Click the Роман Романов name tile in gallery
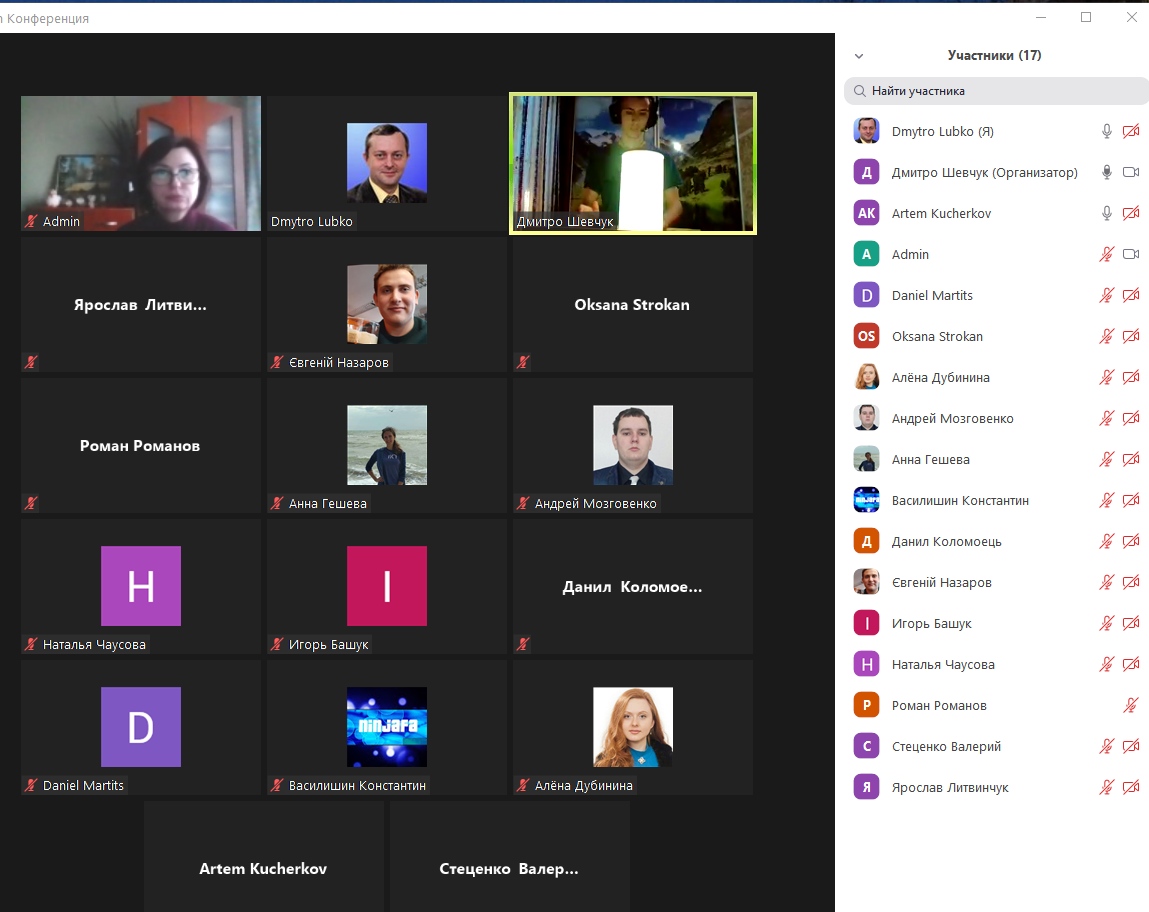The width and height of the screenshot is (1149, 912). click(140, 446)
